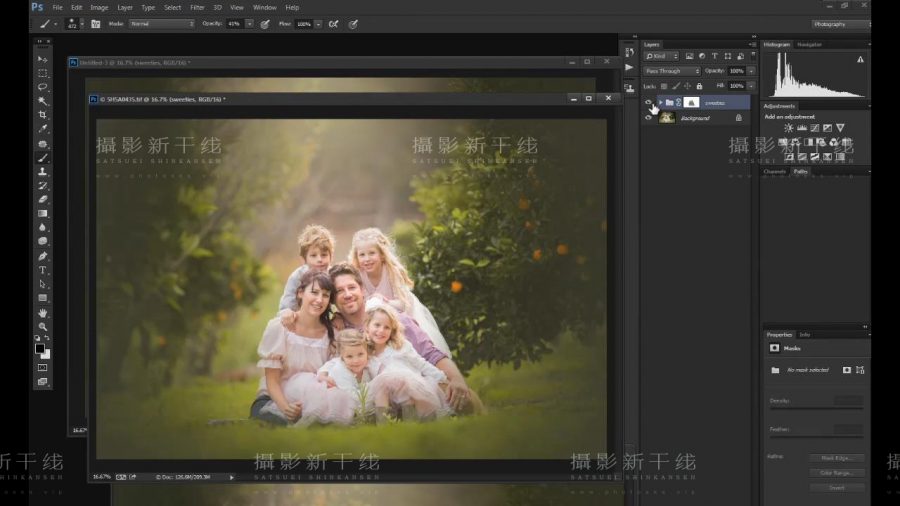Image resolution: width=900 pixels, height=506 pixels.
Task: Select the Zoom tool
Action: (42, 326)
